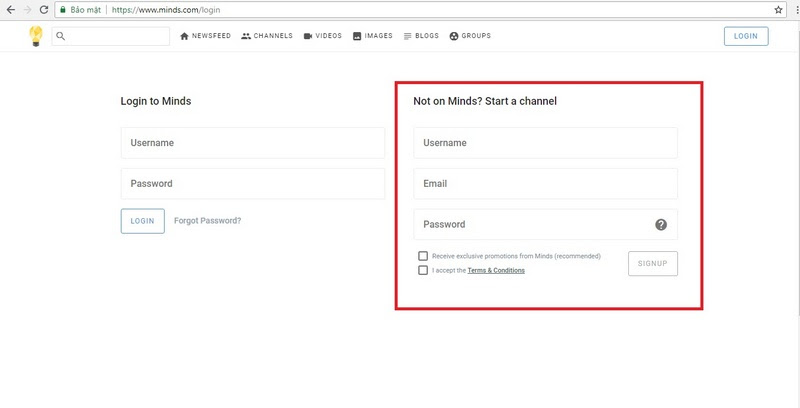Click the signup Password field
Image resolution: width=800 pixels, height=408 pixels.
click(x=545, y=224)
